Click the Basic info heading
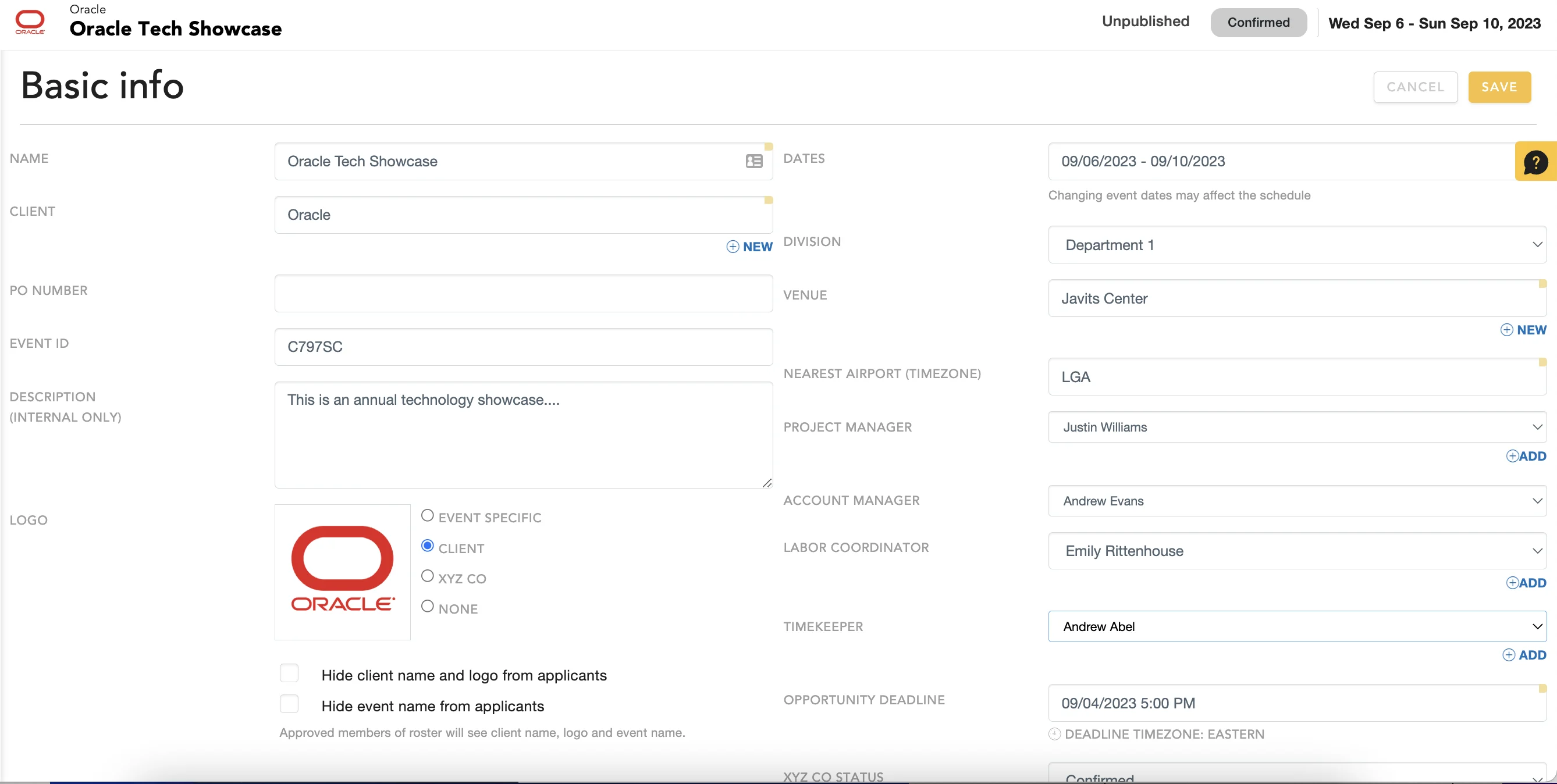This screenshot has width=1557, height=784. pyautogui.click(x=102, y=84)
